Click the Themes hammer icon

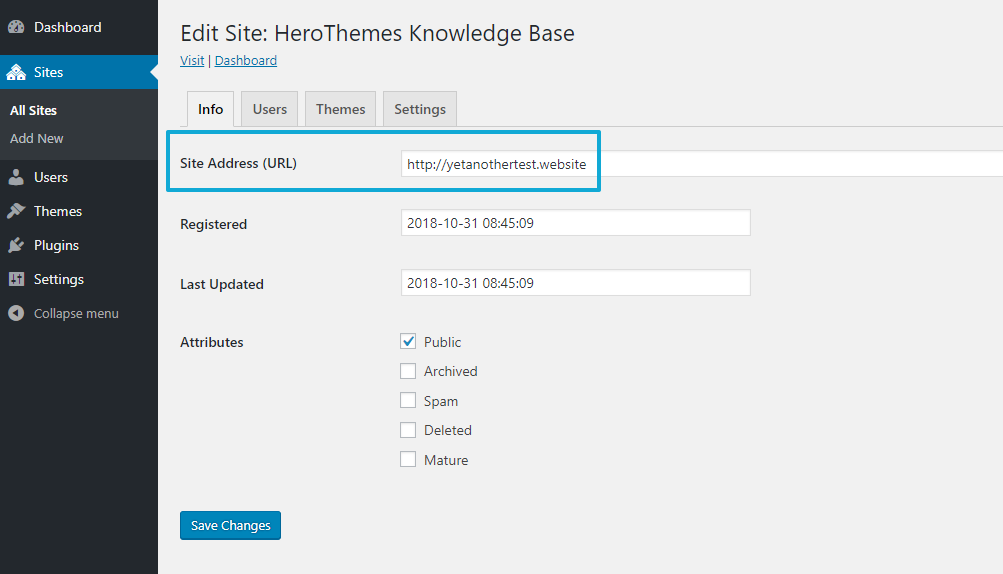pyautogui.click(x=16, y=211)
